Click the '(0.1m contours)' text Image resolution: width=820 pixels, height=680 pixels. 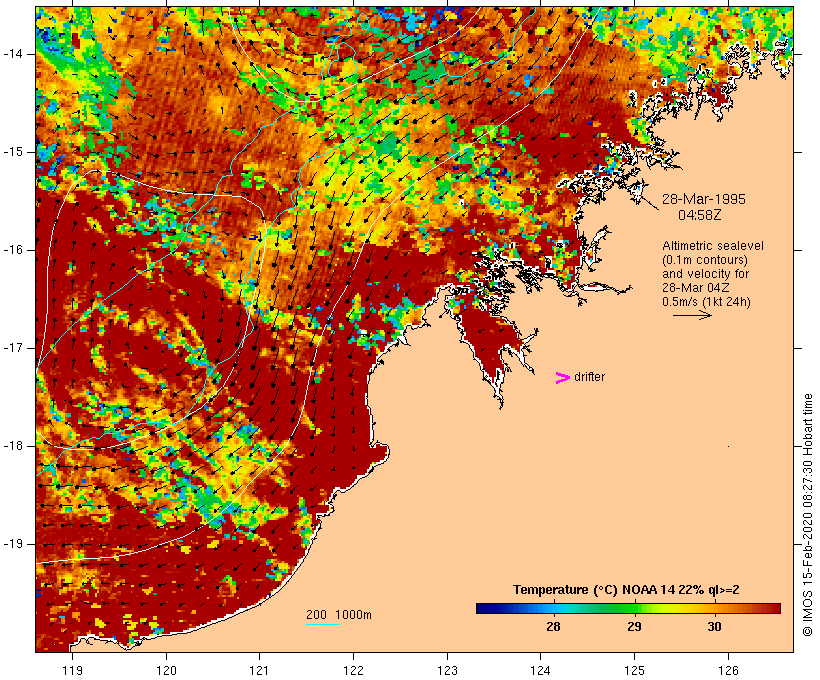(x=705, y=260)
